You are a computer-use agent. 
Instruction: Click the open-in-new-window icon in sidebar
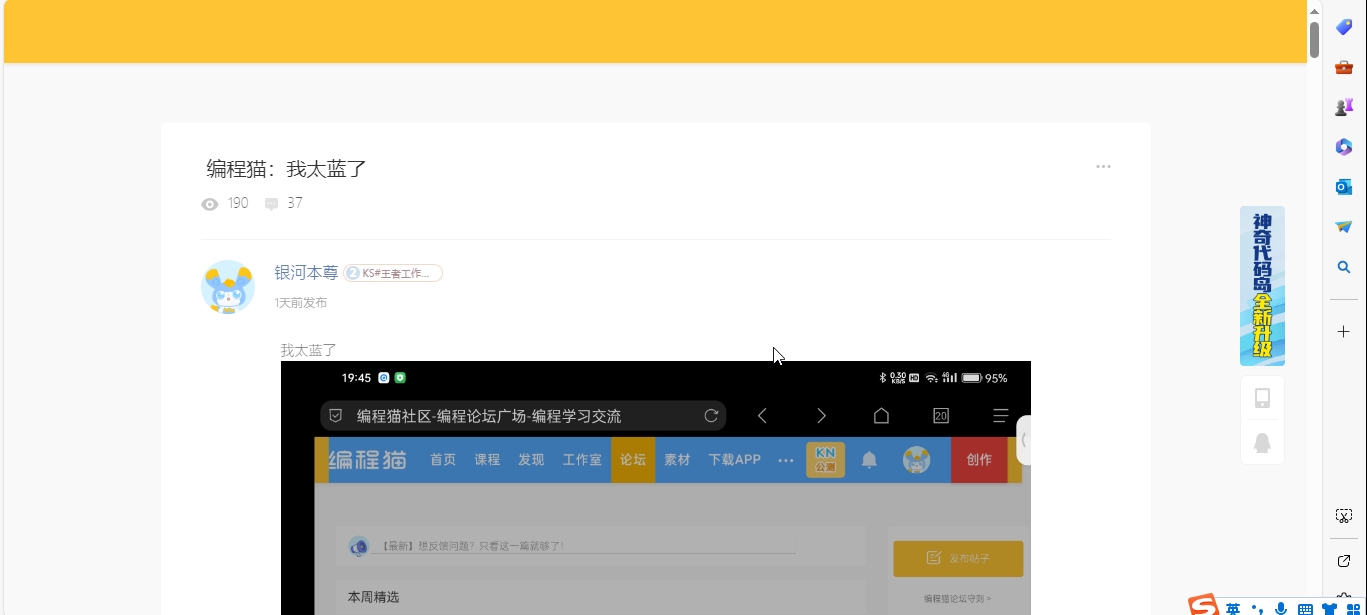click(1344, 561)
